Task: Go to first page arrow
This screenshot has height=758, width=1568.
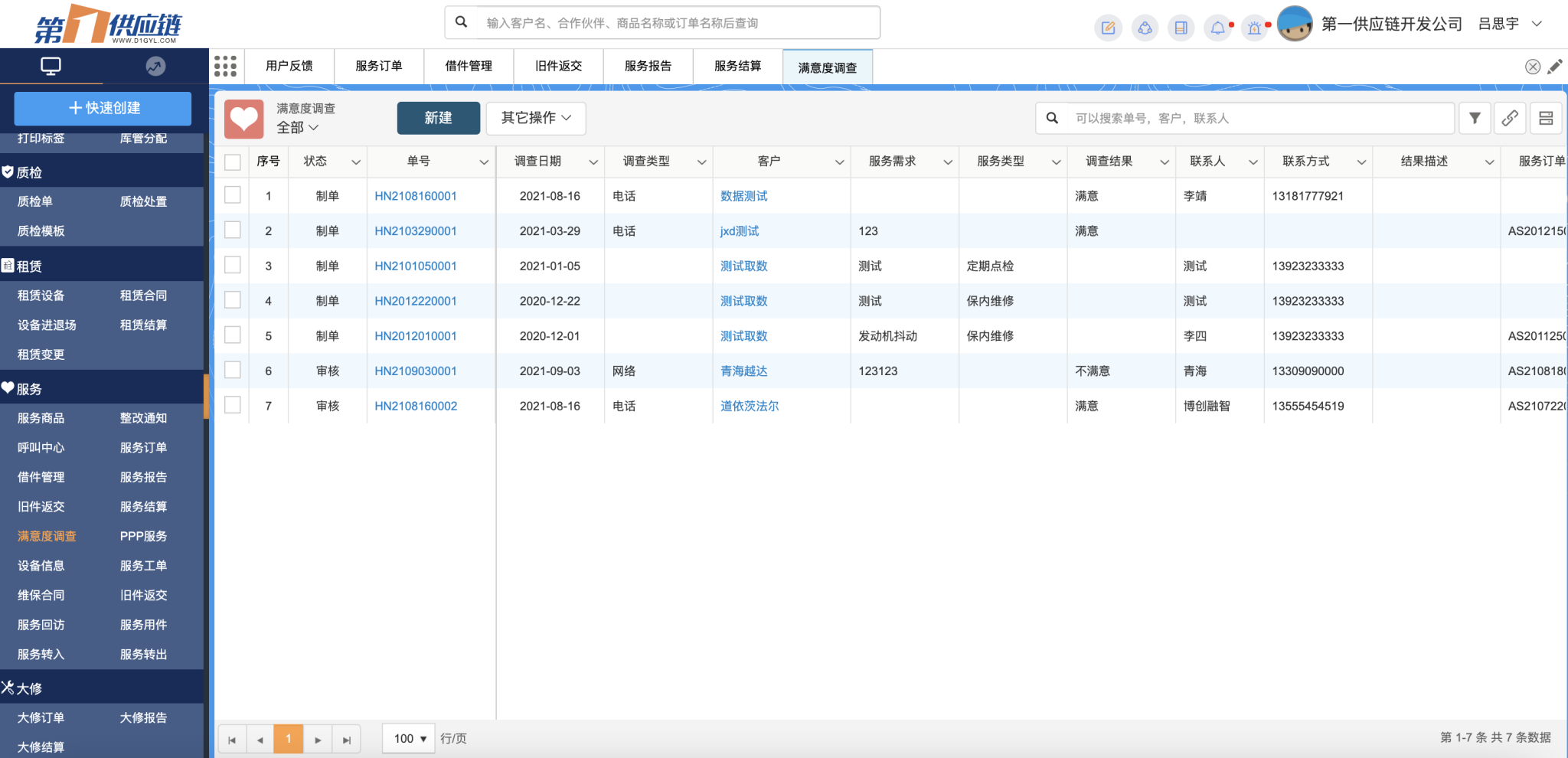Action: pos(232,740)
